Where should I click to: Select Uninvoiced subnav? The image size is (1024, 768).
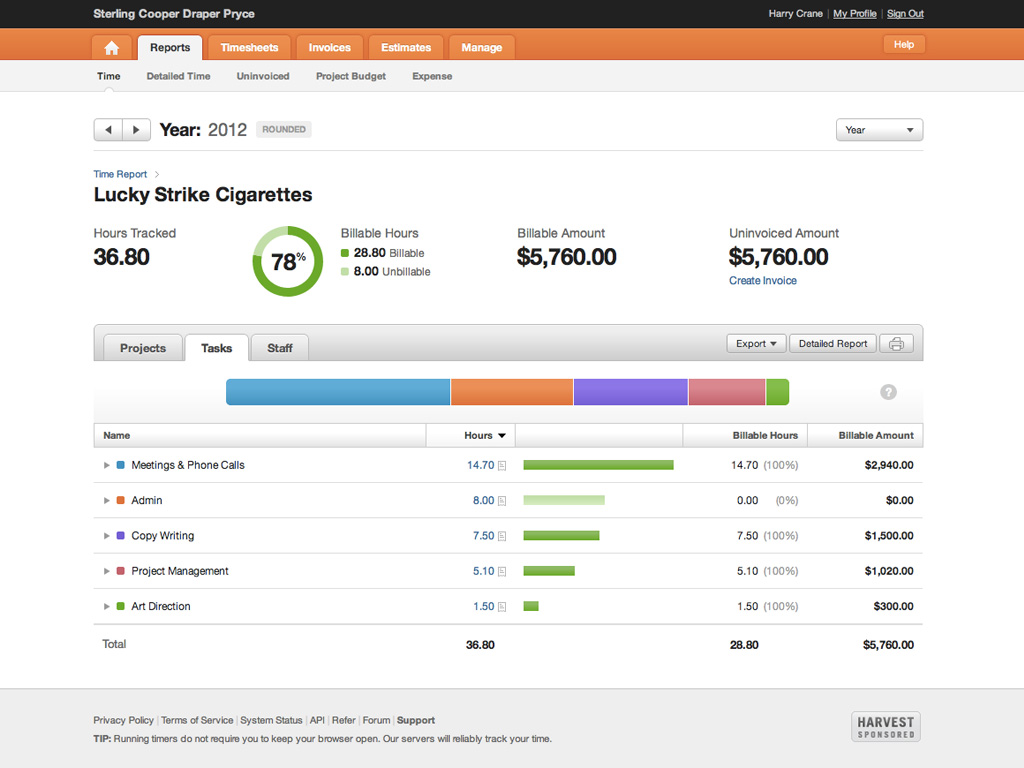pyautogui.click(x=263, y=76)
